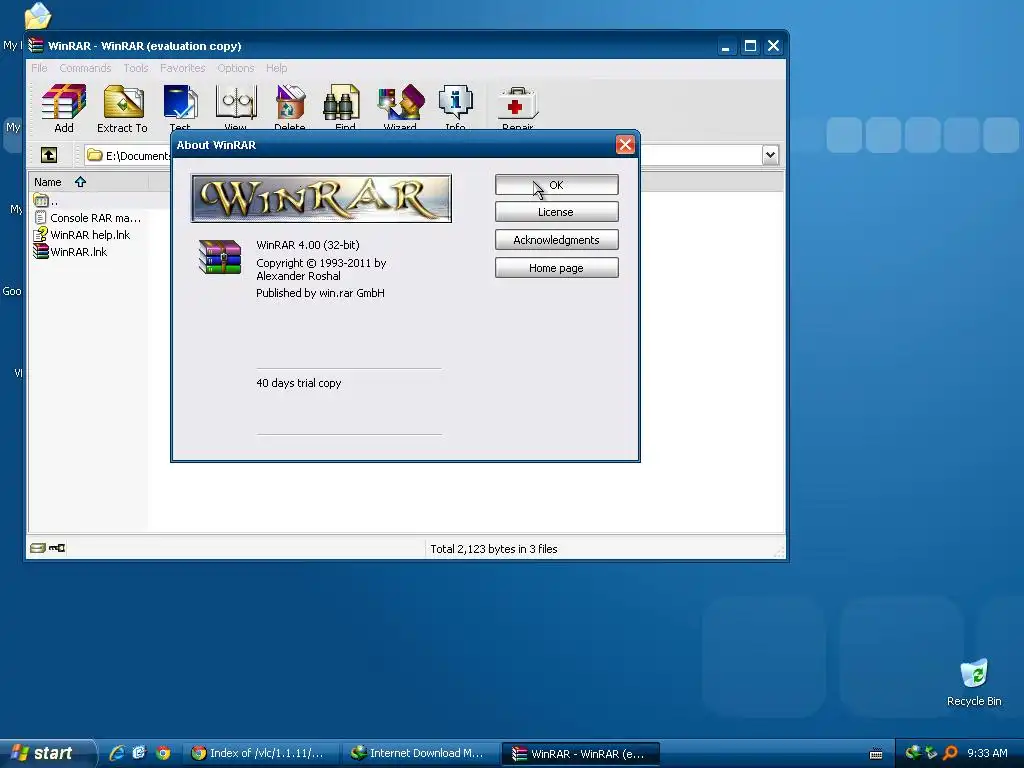Click the second system tray icon
The image size is (1024, 768).
pyautogui.click(x=931, y=753)
